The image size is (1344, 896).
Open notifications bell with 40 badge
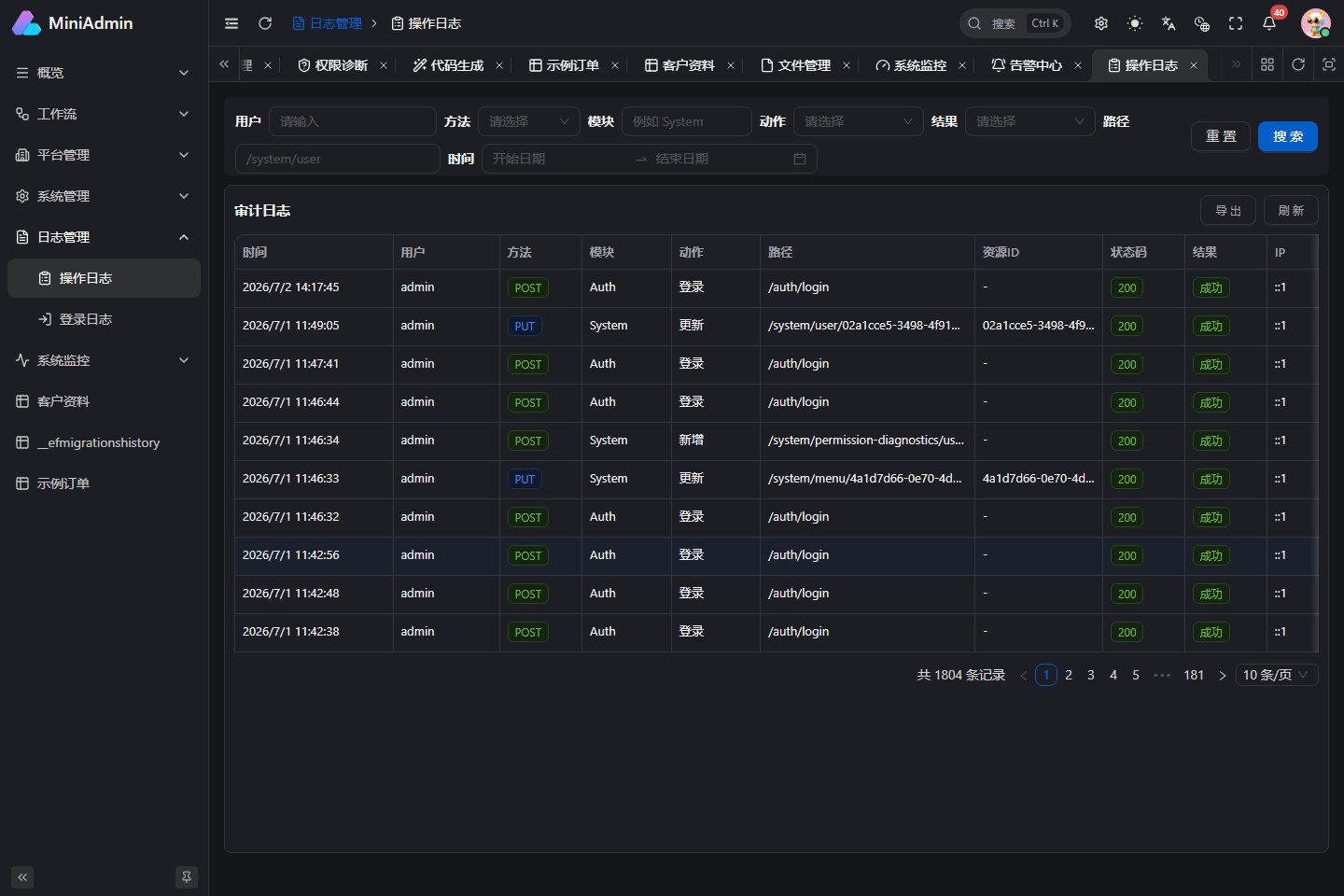[1269, 23]
